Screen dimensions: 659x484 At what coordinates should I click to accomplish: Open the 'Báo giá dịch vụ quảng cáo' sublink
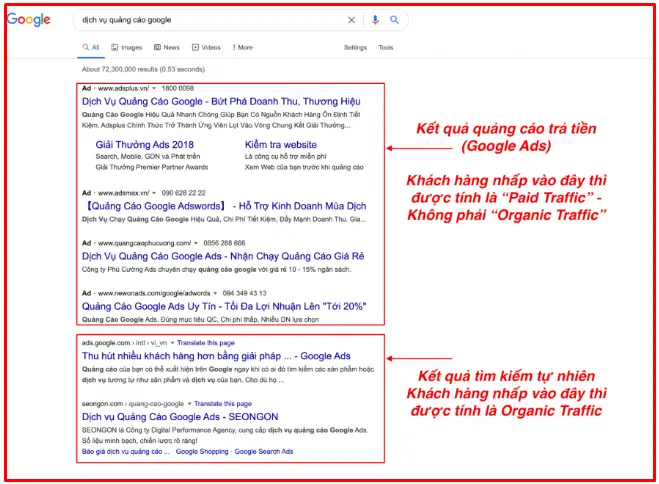click(126, 452)
